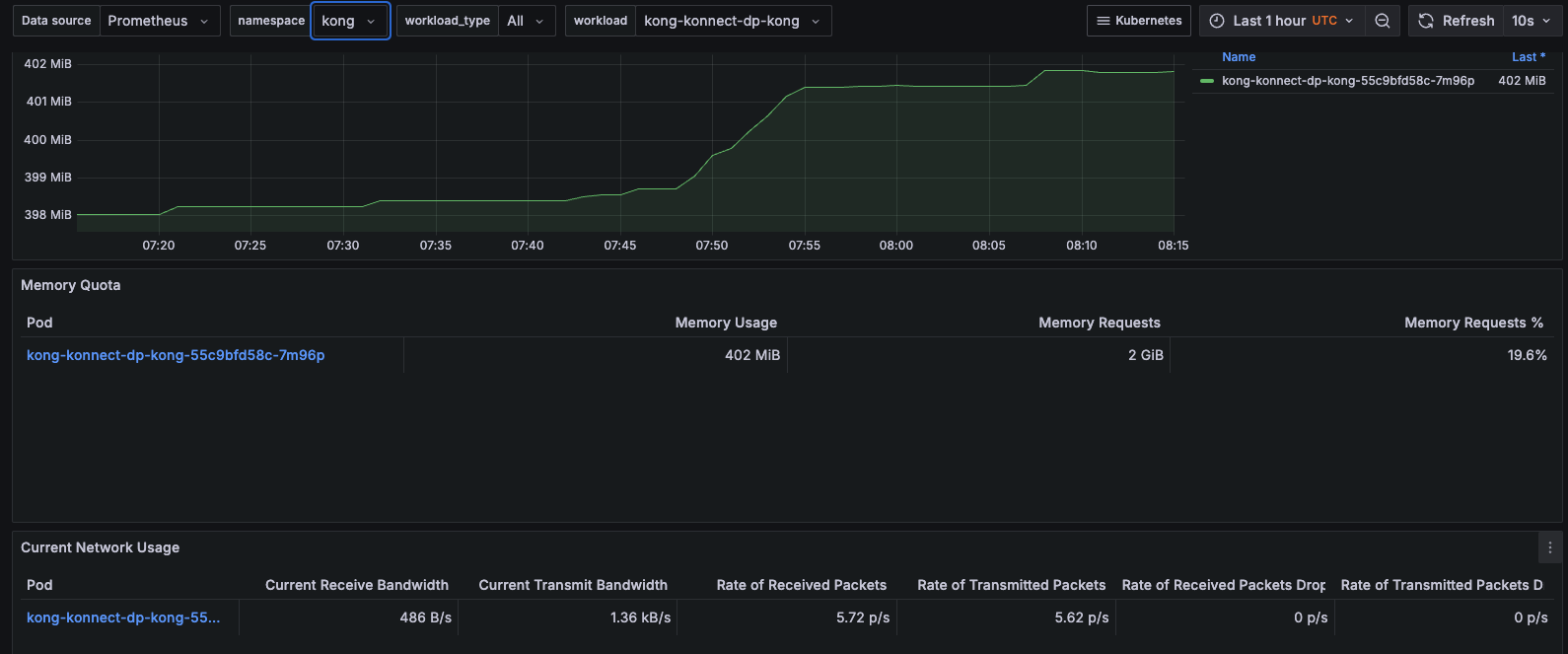Sort by Pod column in Network Usage
Viewport: 1568px width, 654px height.
(39, 585)
